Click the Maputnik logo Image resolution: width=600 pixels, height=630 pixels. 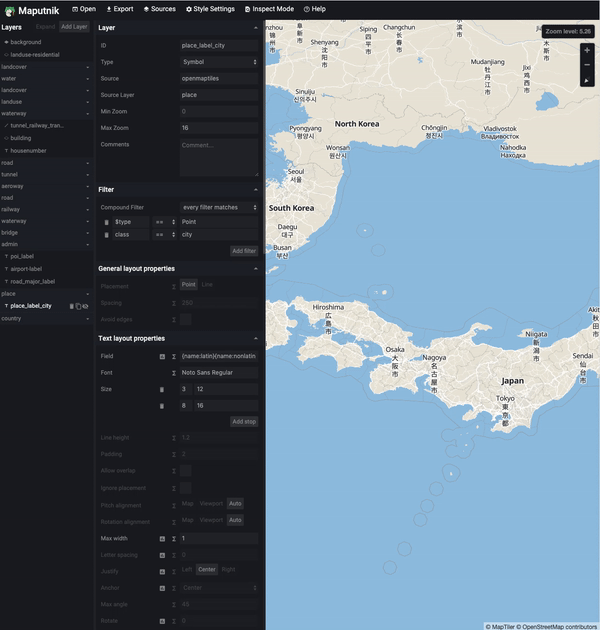(x=32, y=11)
